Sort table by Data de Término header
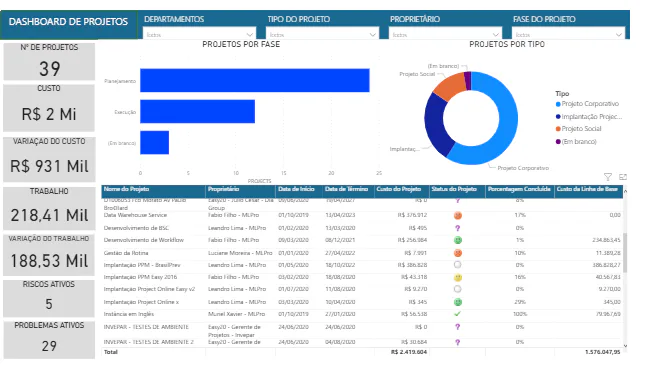This screenshot has height=368, width=647. (x=346, y=189)
